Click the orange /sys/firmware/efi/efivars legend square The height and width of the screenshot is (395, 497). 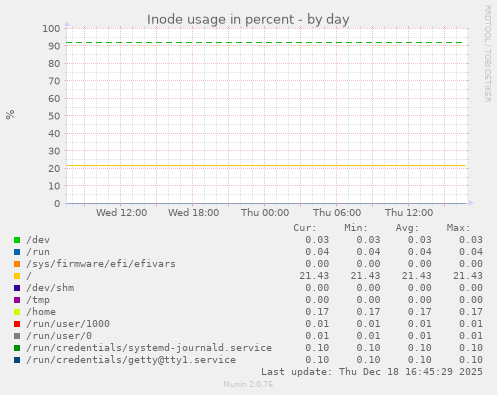tap(17, 264)
